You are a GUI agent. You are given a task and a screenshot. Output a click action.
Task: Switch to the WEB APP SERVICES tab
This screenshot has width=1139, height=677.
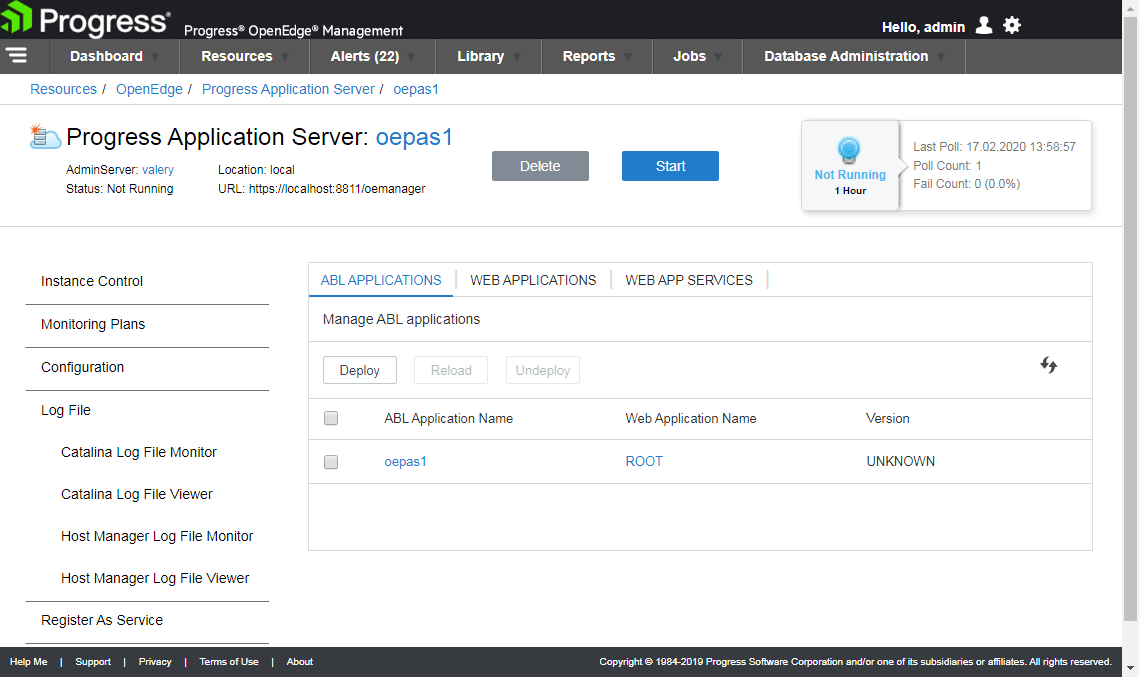(x=689, y=280)
